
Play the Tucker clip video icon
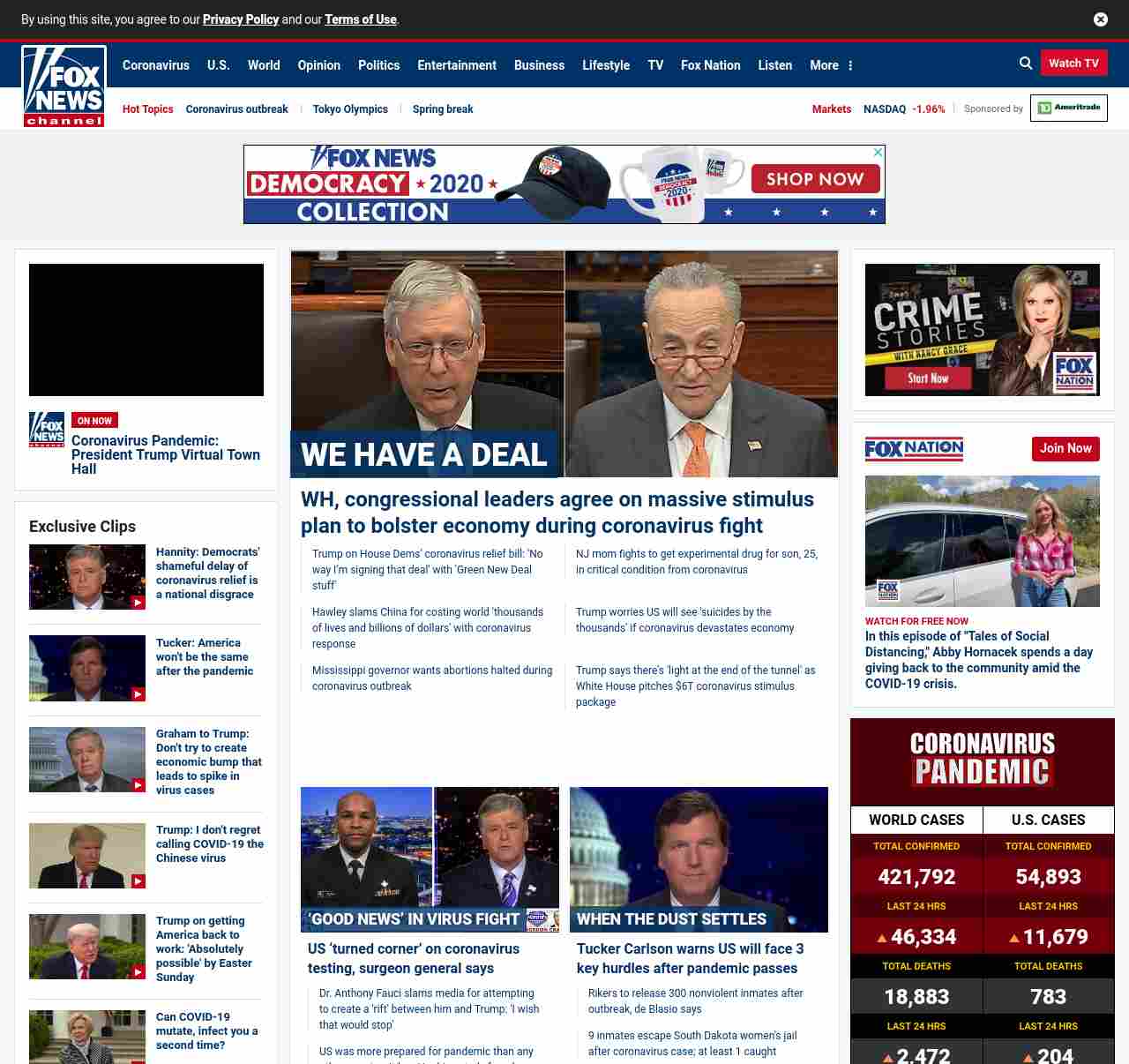click(x=138, y=694)
